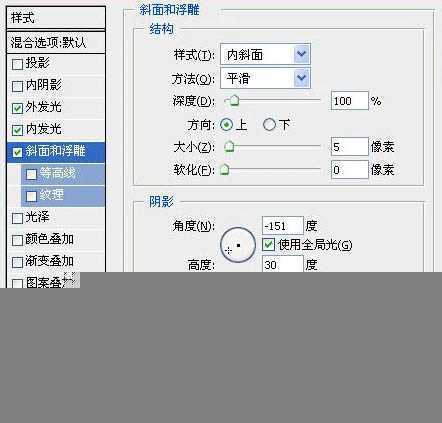The height and width of the screenshot is (423, 442).
Task: Select the 纹理 sub-item label
Action: click(52, 195)
